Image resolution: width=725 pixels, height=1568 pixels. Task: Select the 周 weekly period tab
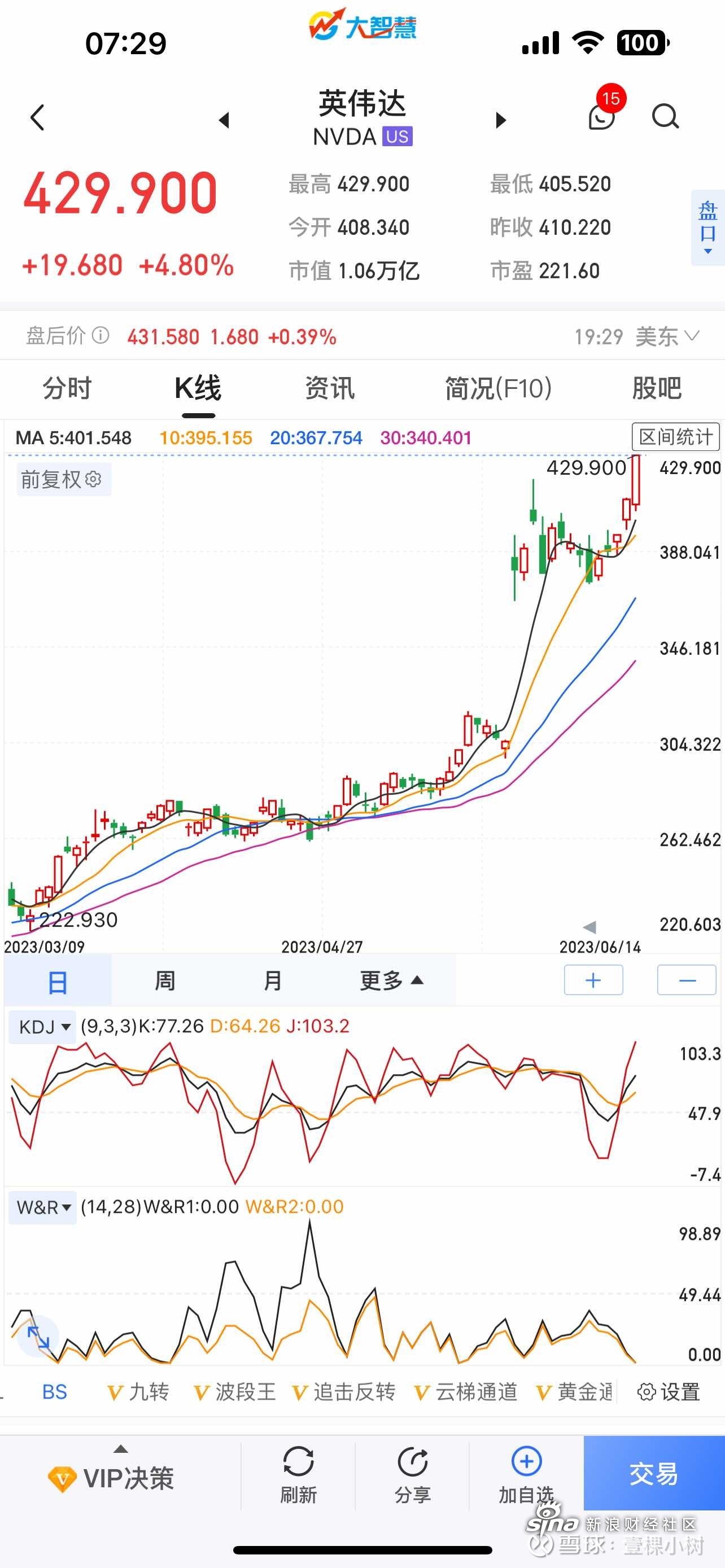click(165, 980)
